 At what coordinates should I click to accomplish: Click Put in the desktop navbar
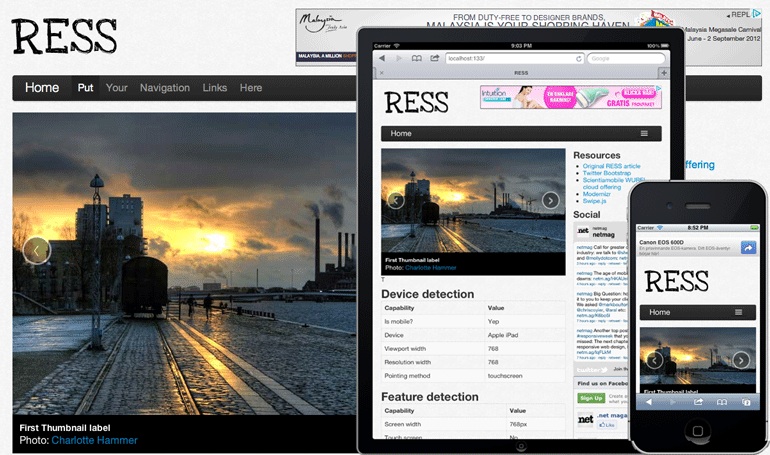click(85, 88)
